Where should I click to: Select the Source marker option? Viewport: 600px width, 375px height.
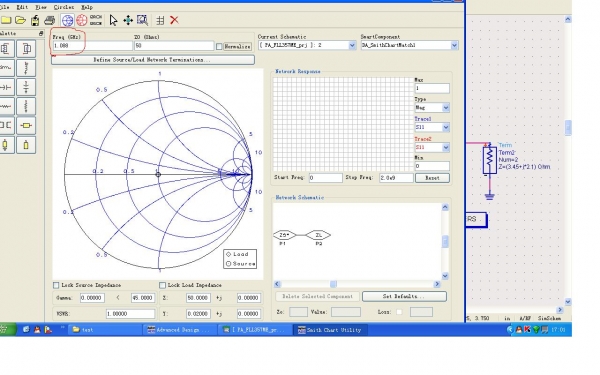(228, 264)
